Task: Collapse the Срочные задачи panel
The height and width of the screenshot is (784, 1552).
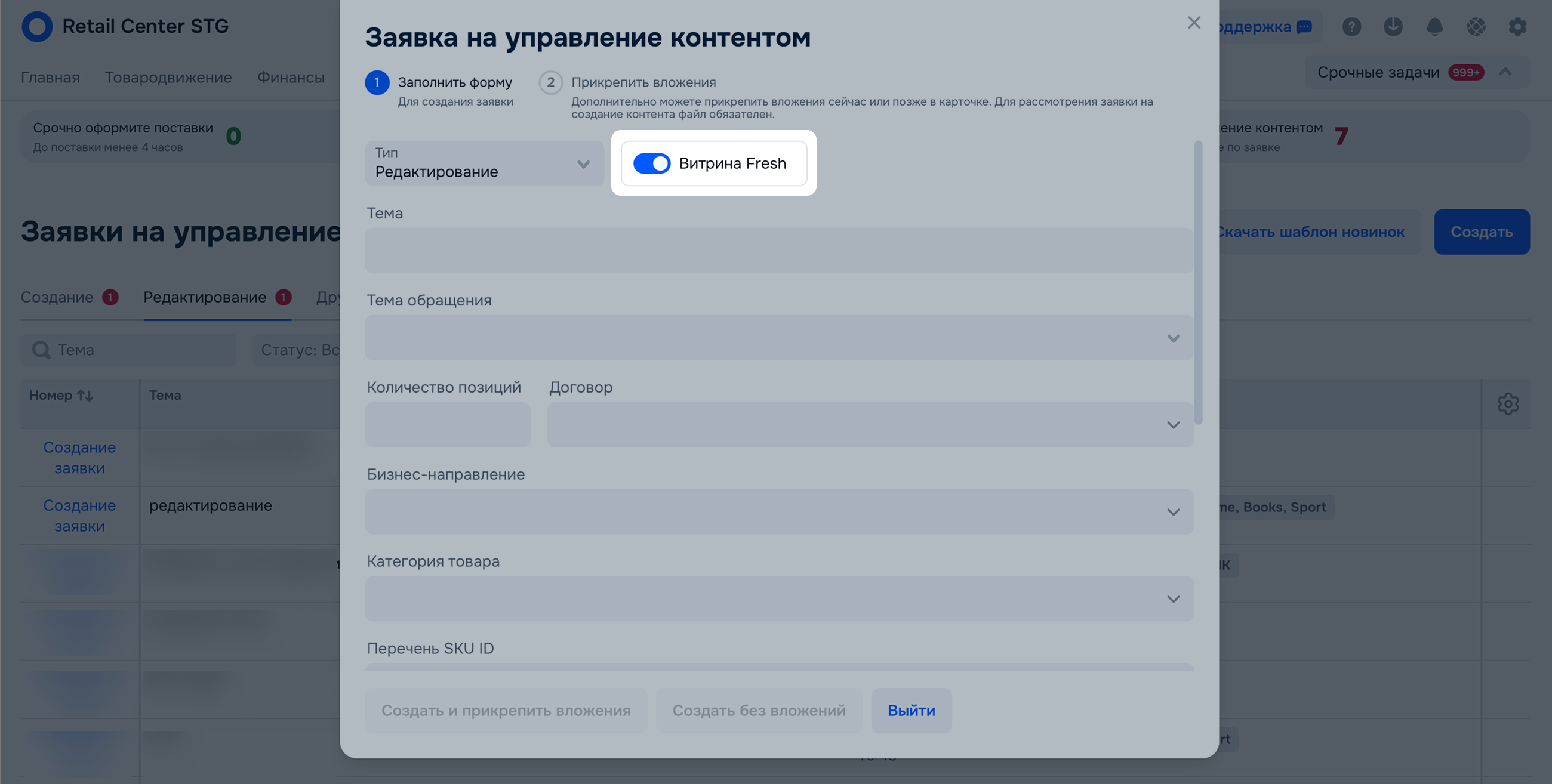Action: 1505,72
